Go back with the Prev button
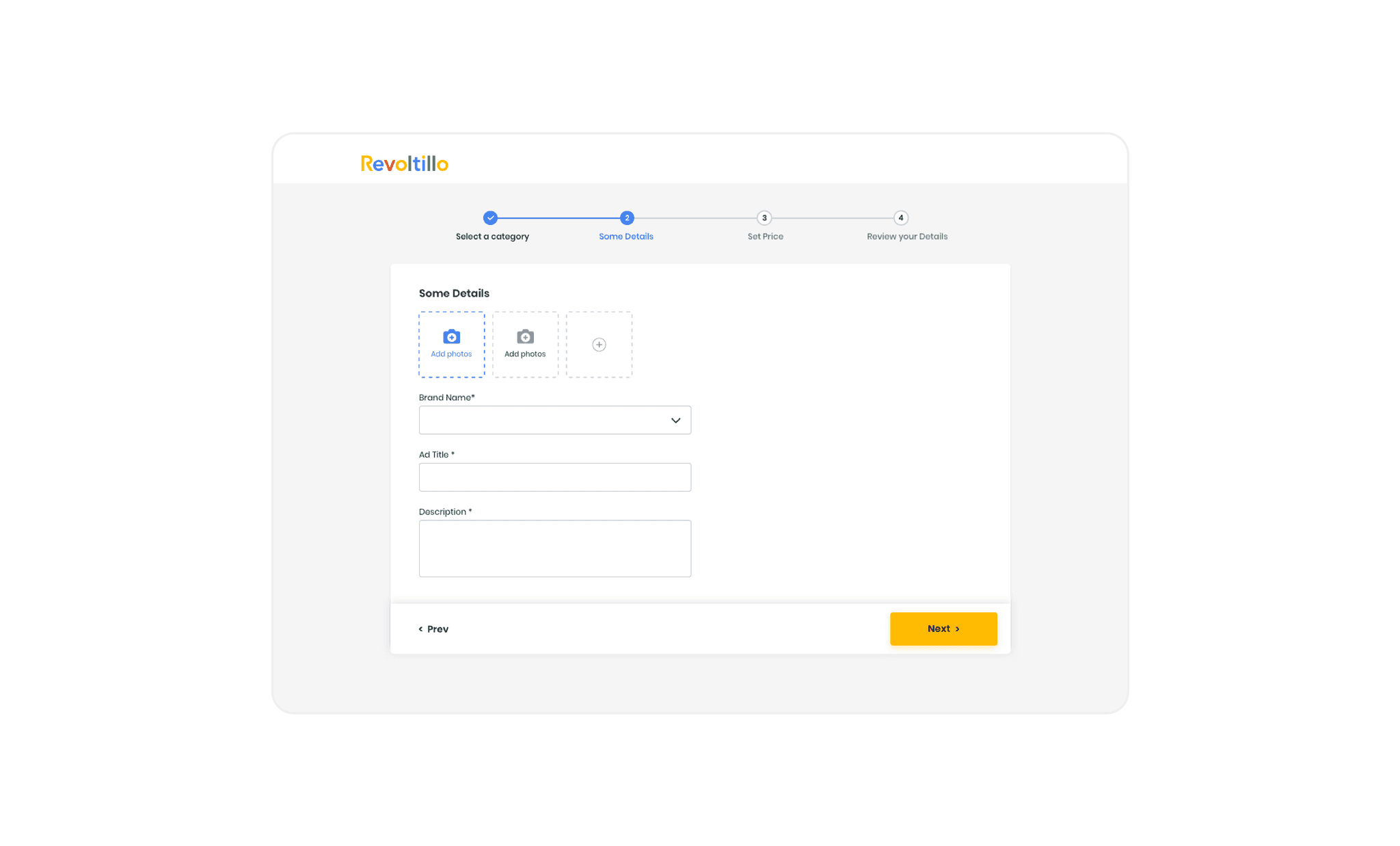The height and width of the screenshot is (846, 1400). [433, 629]
